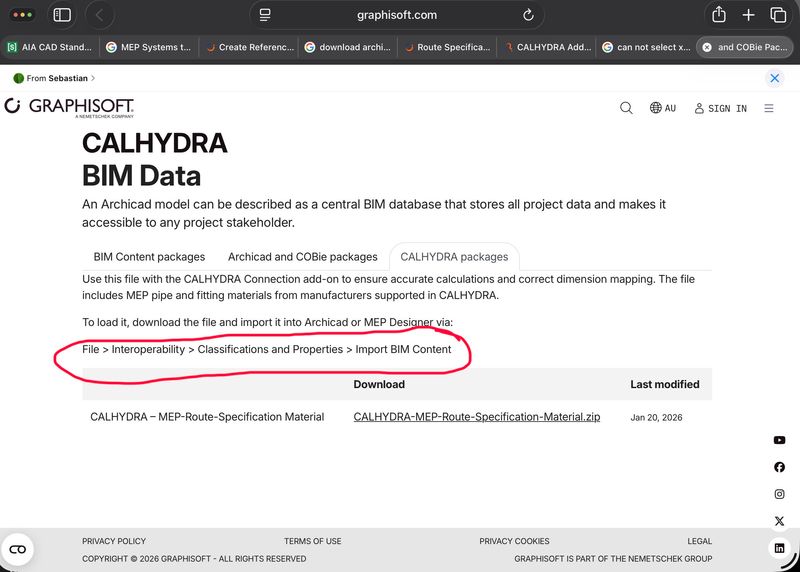Open the PRIVACY POLICY link
This screenshot has height=572, width=800.
pyautogui.click(x=114, y=541)
